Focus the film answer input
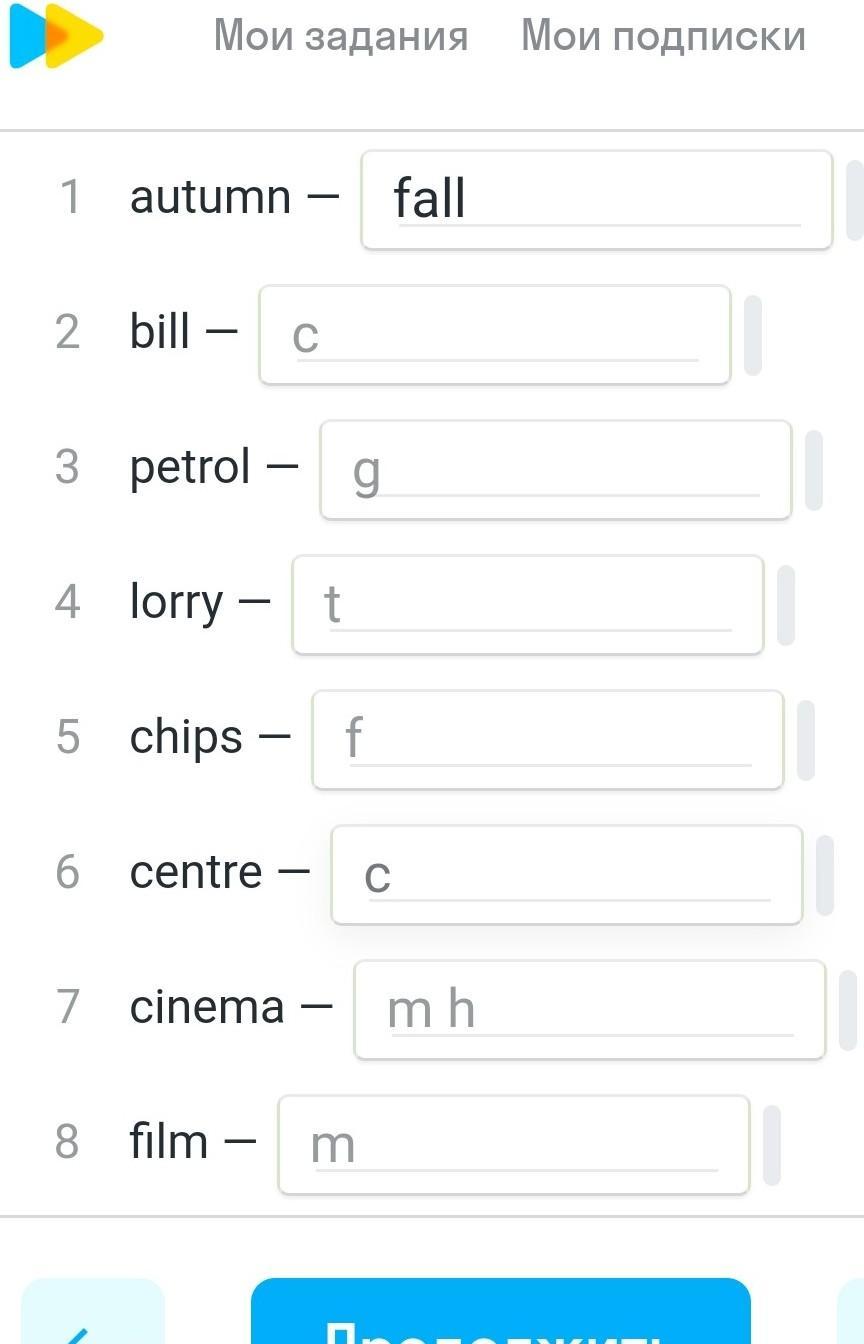 (x=513, y=1145)
